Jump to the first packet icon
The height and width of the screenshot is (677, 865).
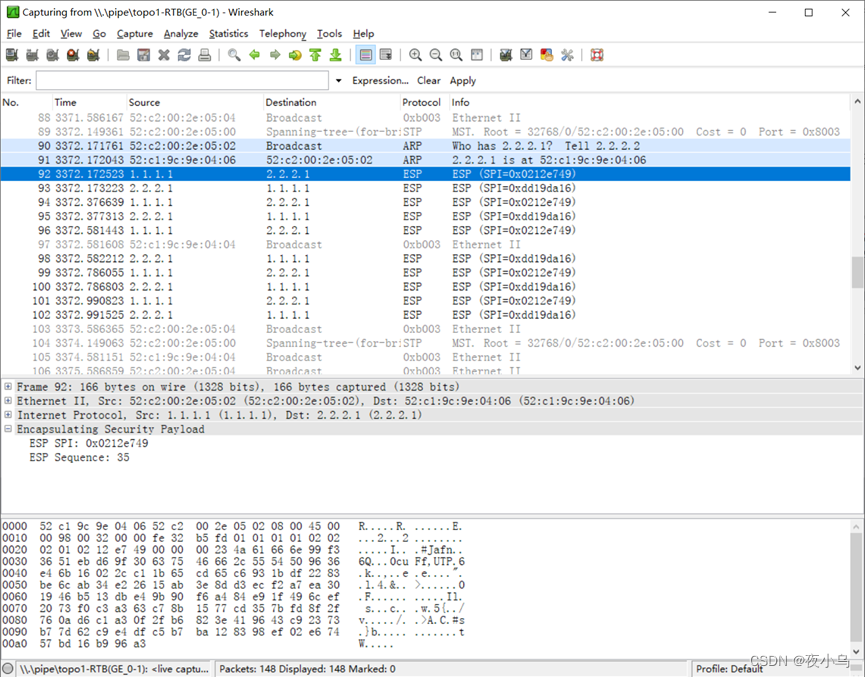[x=315, y=55]
